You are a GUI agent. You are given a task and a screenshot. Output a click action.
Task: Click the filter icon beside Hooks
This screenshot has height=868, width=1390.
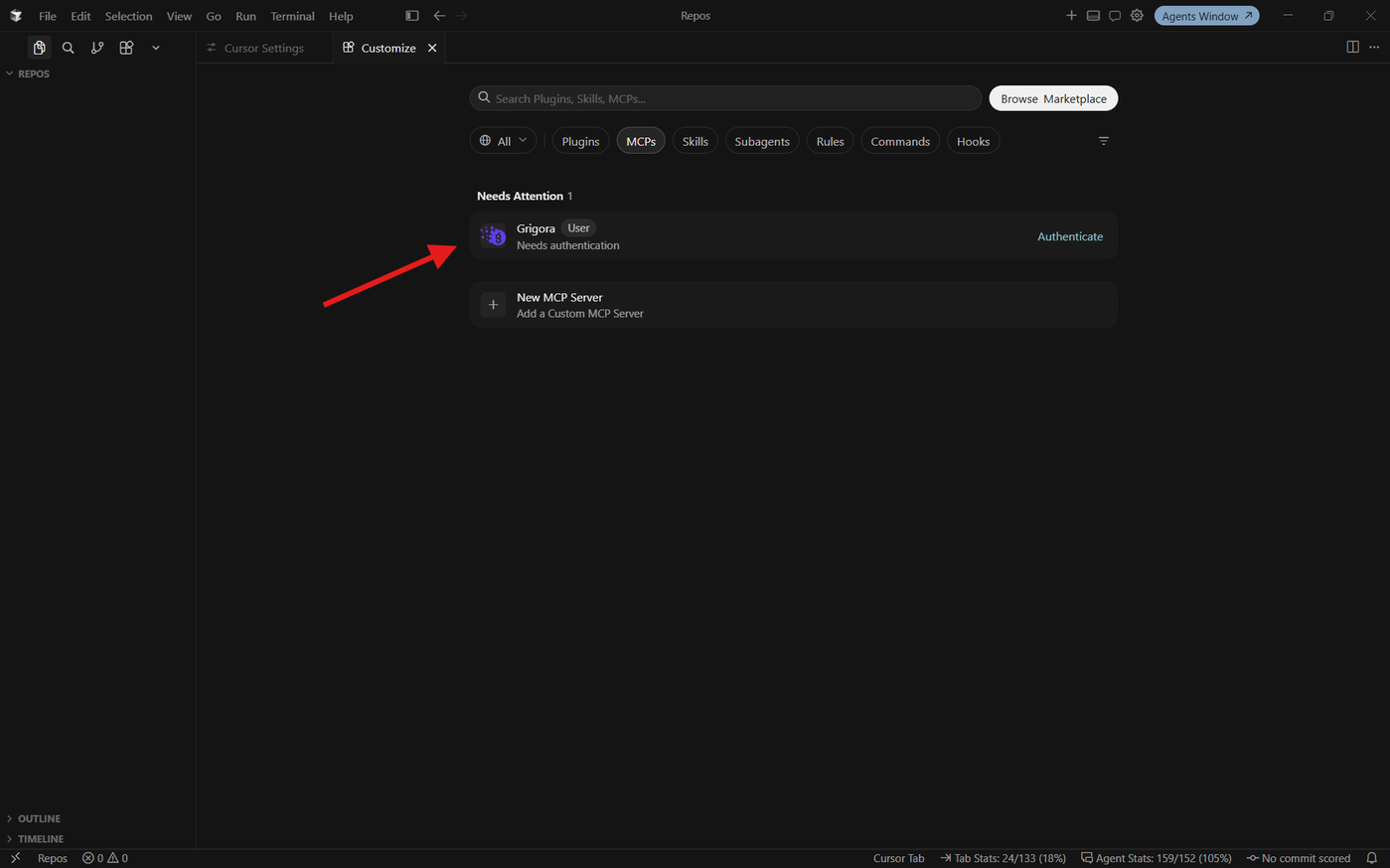(1103, 141)
